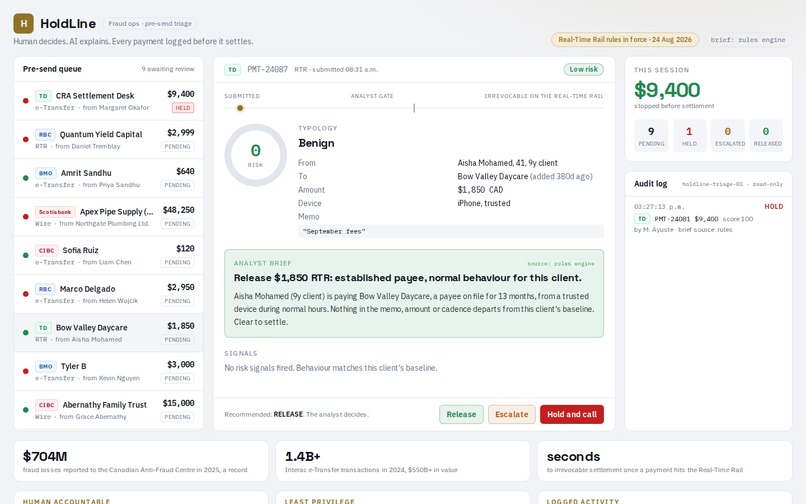Click the 1.4B+ Interac transactions stat card
The image size is (806, 504).
pyautogui.click(x=403, y=461)
